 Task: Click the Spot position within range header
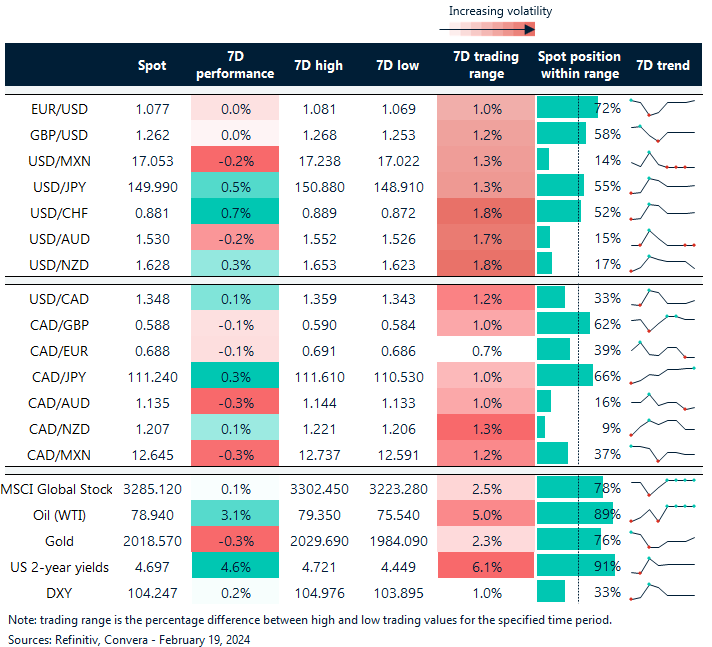[579, 65]
